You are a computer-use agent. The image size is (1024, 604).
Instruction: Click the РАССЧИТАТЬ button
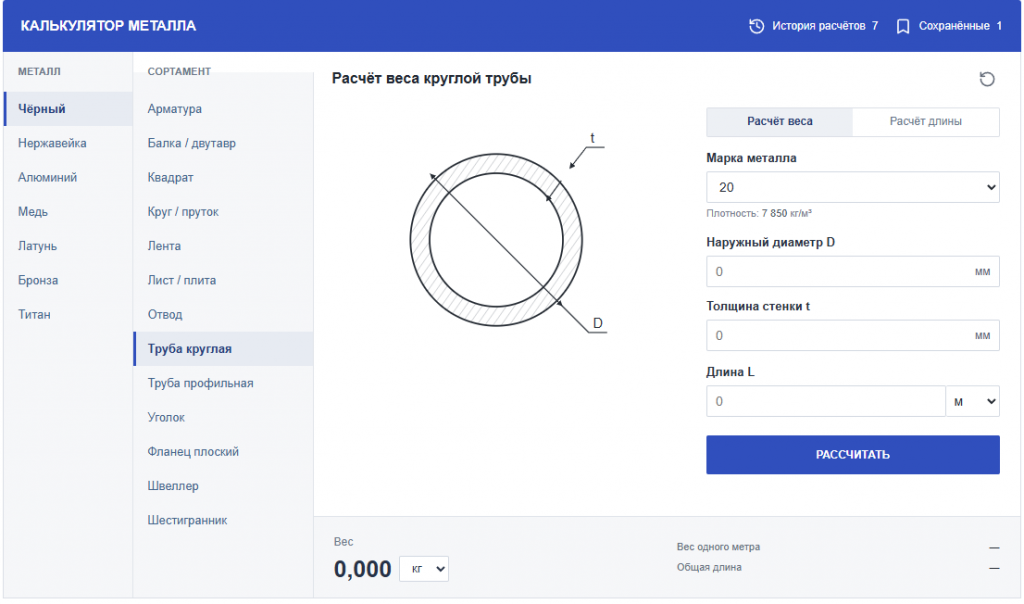(x=852, y=454)
